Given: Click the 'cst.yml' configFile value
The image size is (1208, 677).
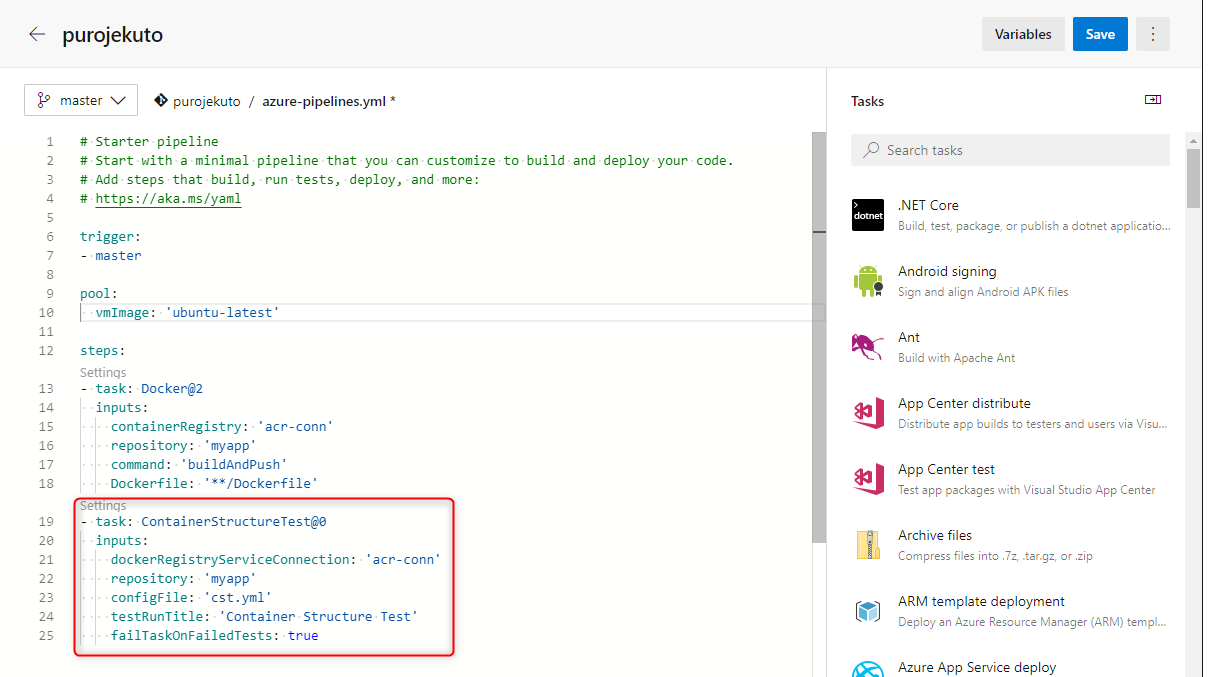Looking at the screenshot, I should [237, 597].
